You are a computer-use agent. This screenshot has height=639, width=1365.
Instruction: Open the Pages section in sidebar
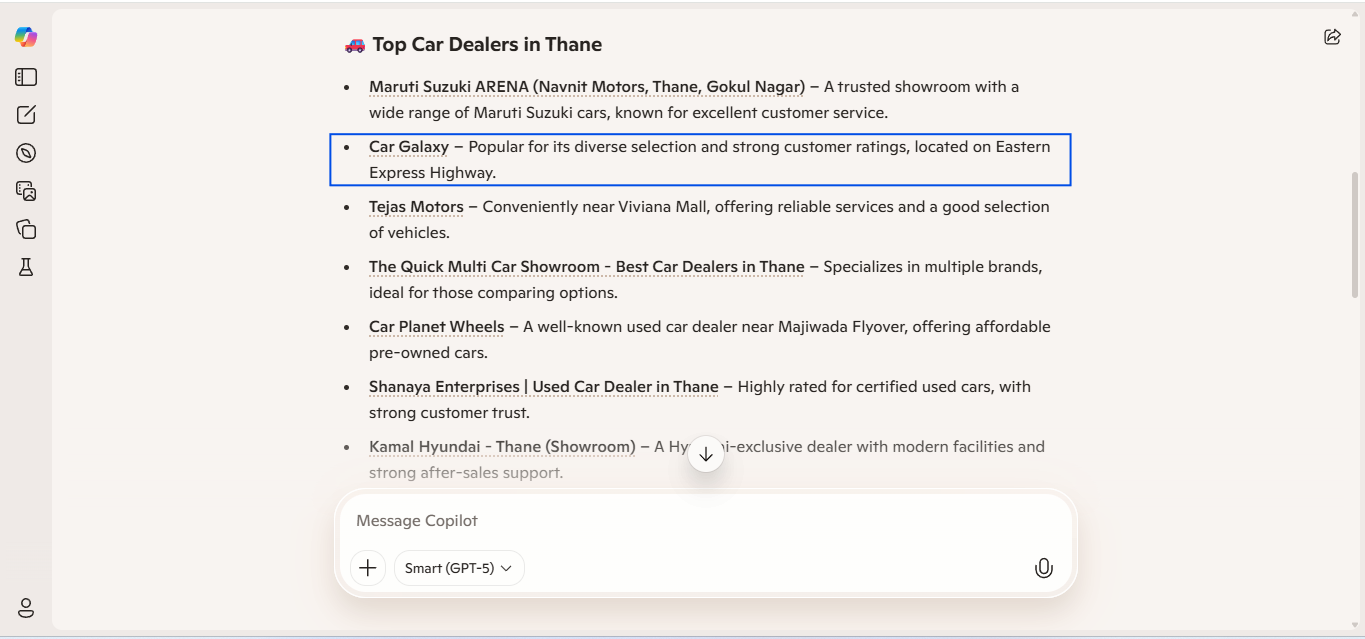(25, 229)
